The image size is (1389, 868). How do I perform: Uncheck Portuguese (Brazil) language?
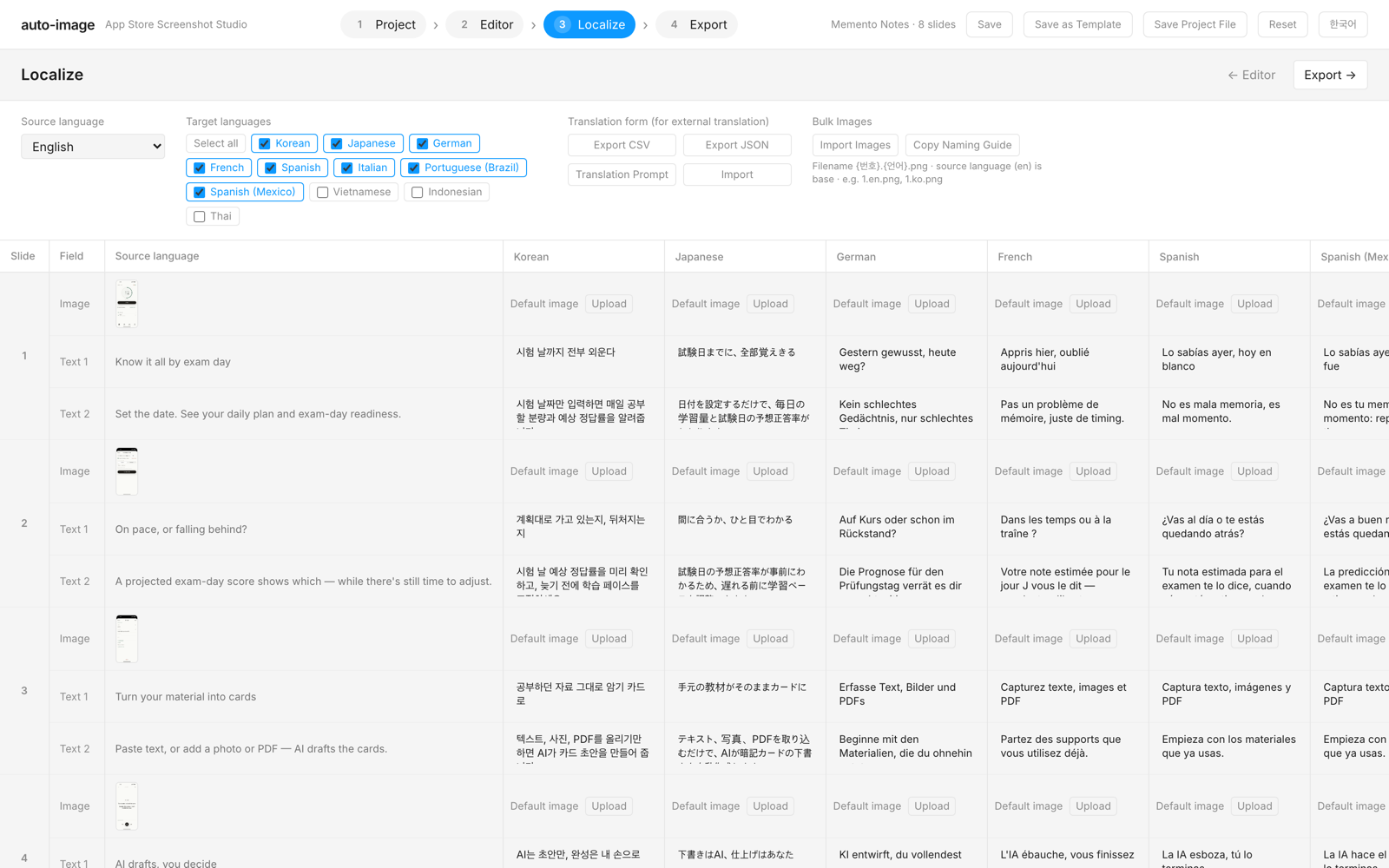[413, 168]
